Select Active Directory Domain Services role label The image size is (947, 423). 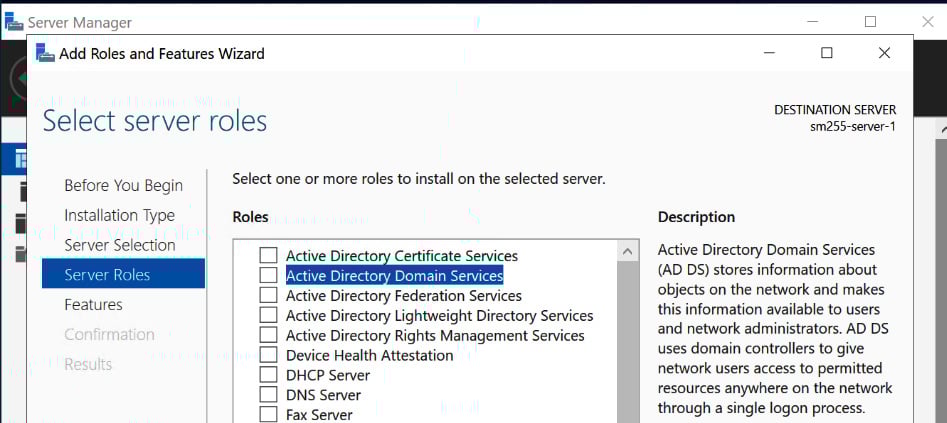click(x=394, y=276)
